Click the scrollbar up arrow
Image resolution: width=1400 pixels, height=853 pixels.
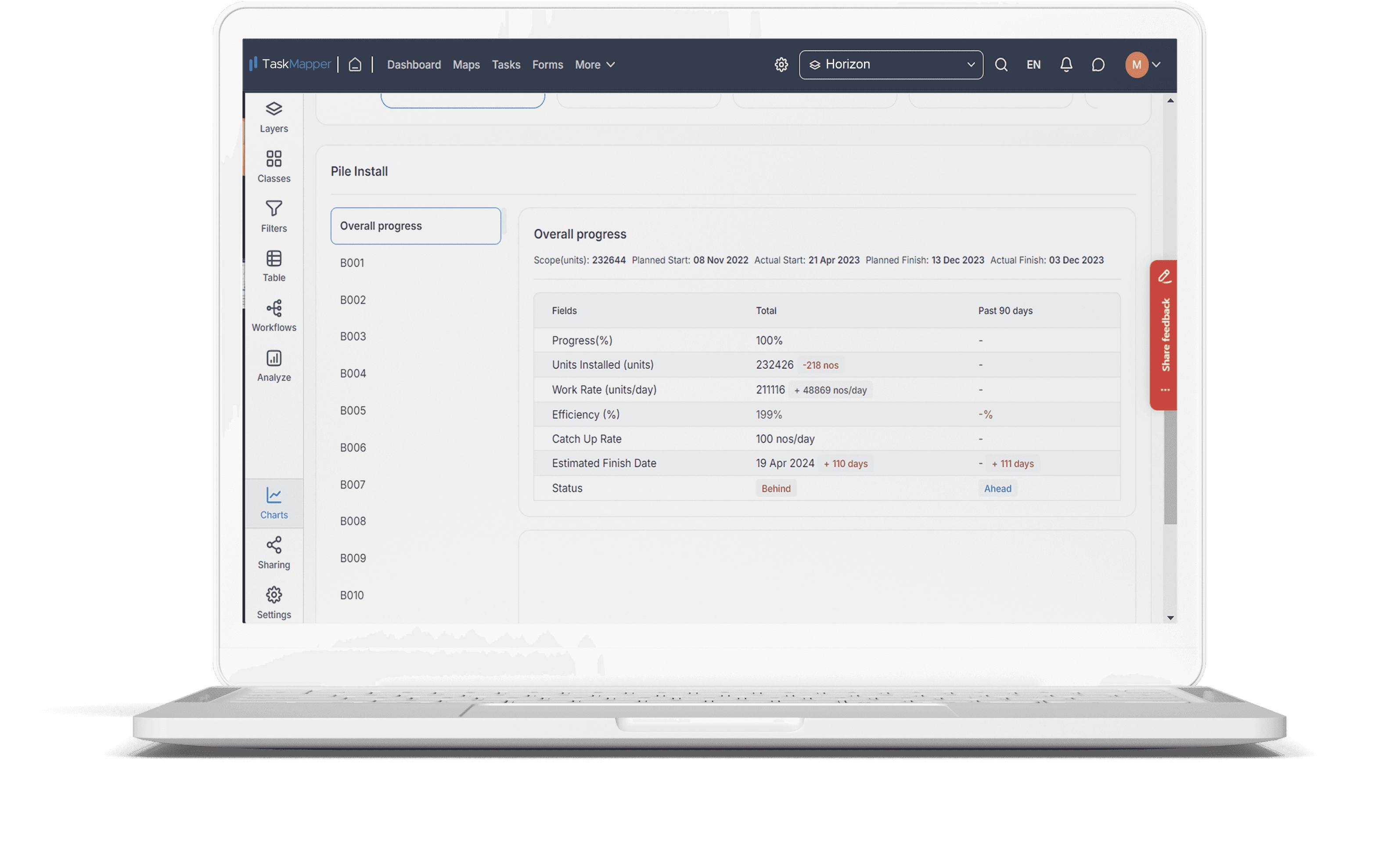(1170, 100)
